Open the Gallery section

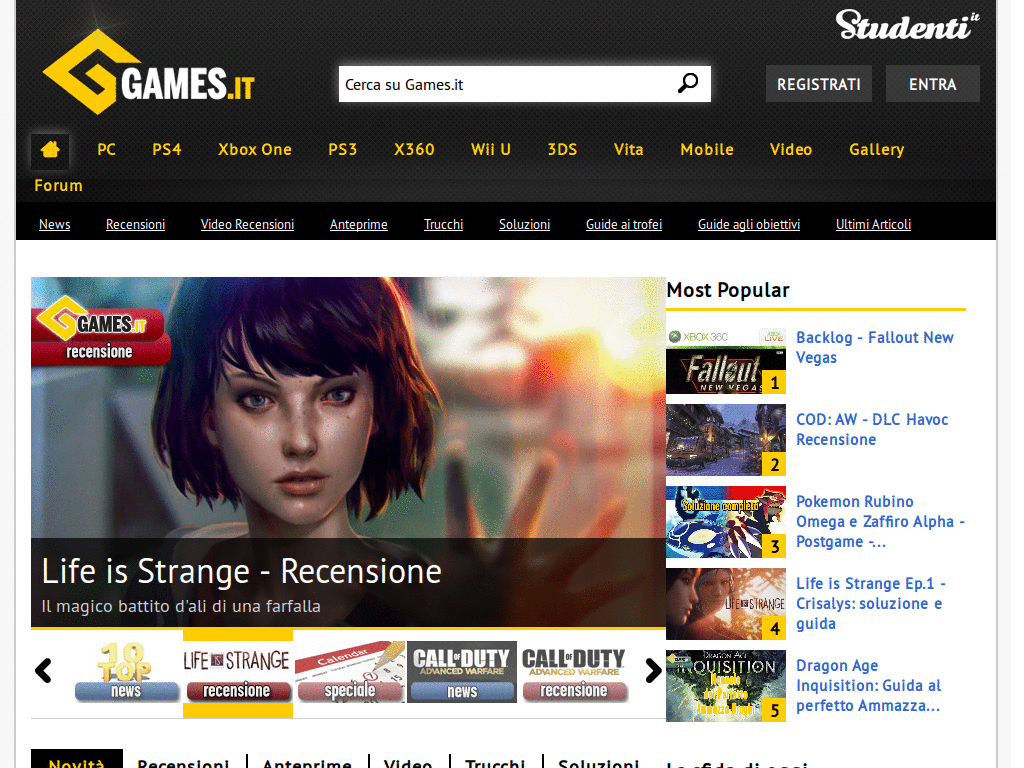click(x=877, y=150)
